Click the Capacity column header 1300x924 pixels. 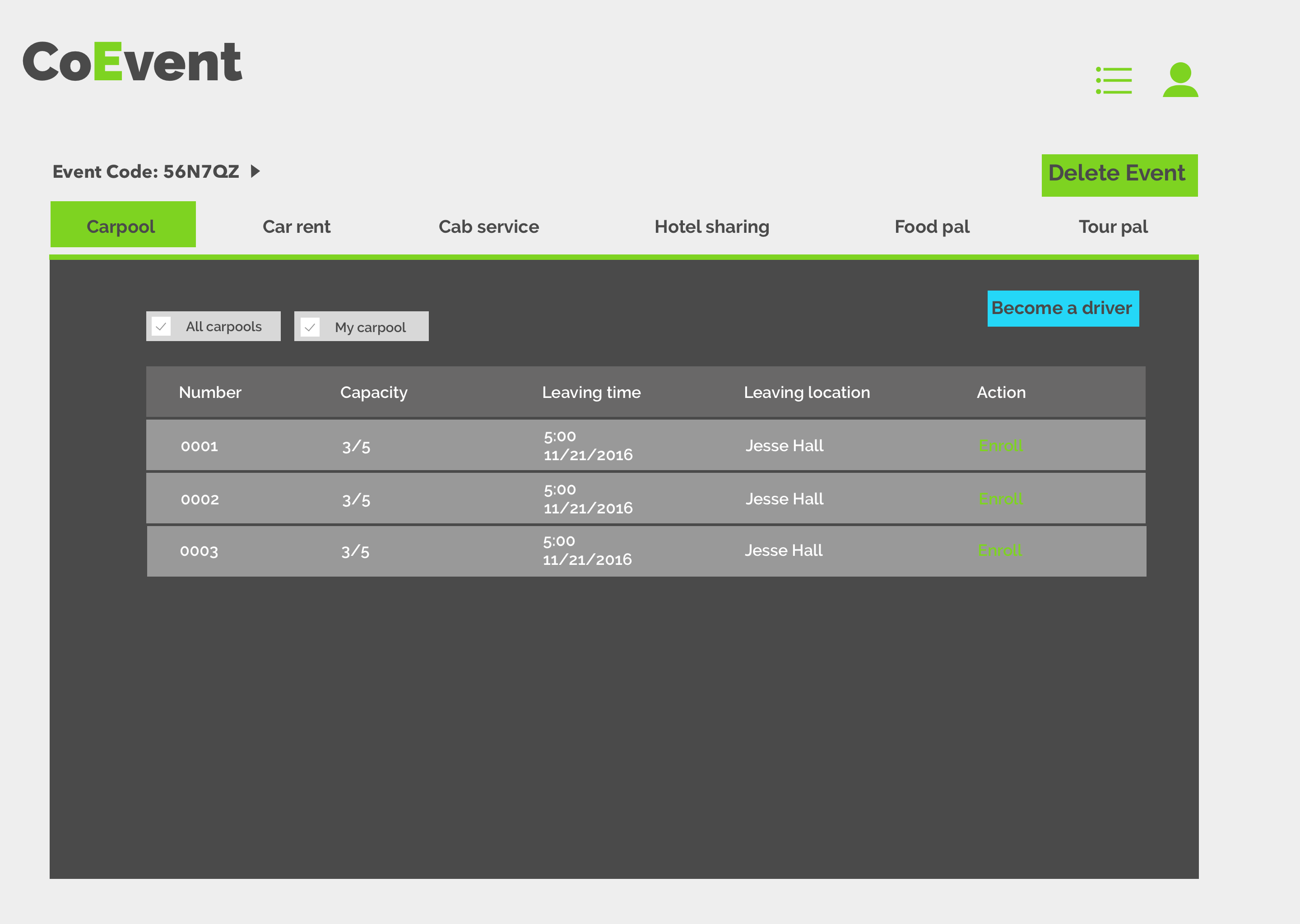point(373,392)
